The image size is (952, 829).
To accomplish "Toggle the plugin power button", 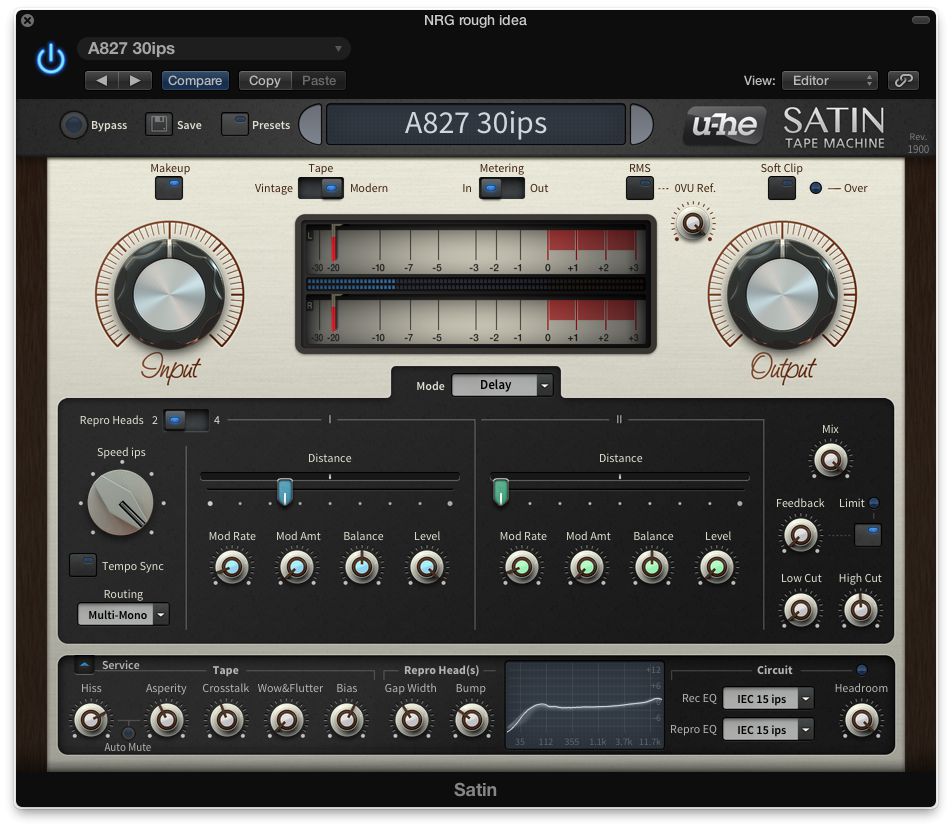I will (51, 60).
